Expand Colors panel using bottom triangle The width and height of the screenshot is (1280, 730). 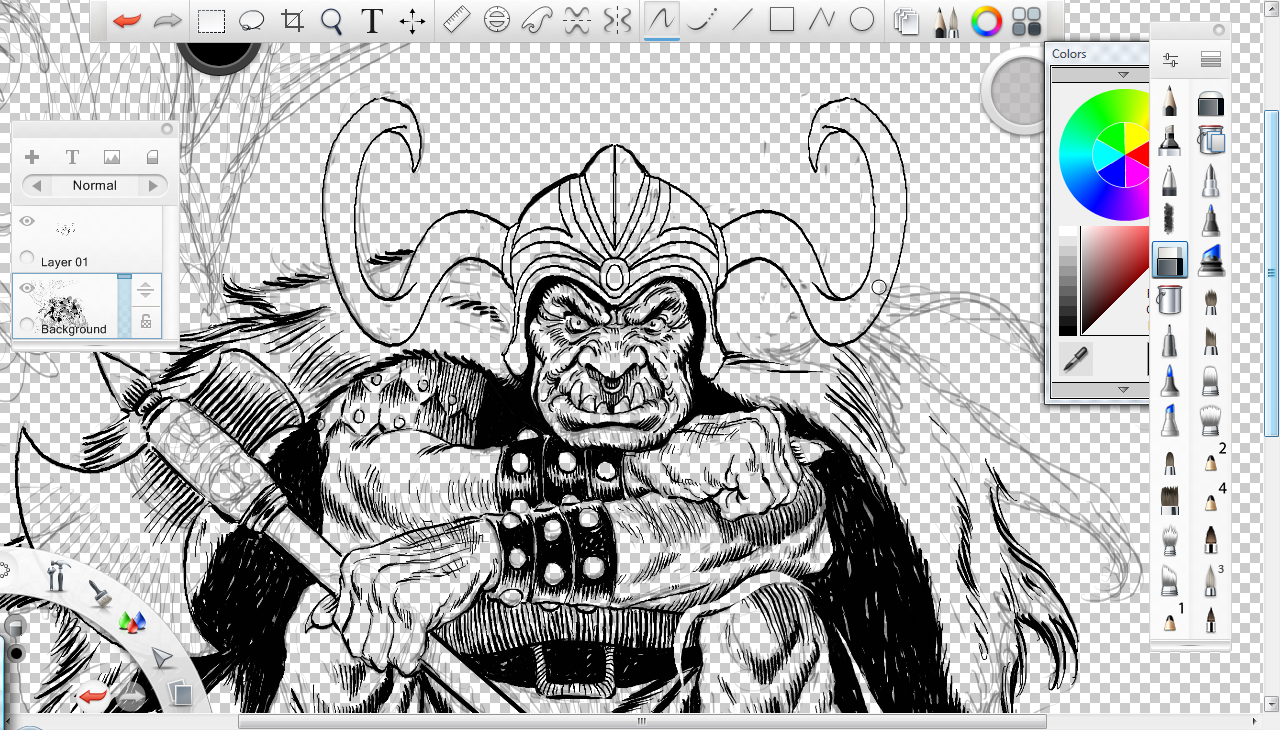(1123, 390)
